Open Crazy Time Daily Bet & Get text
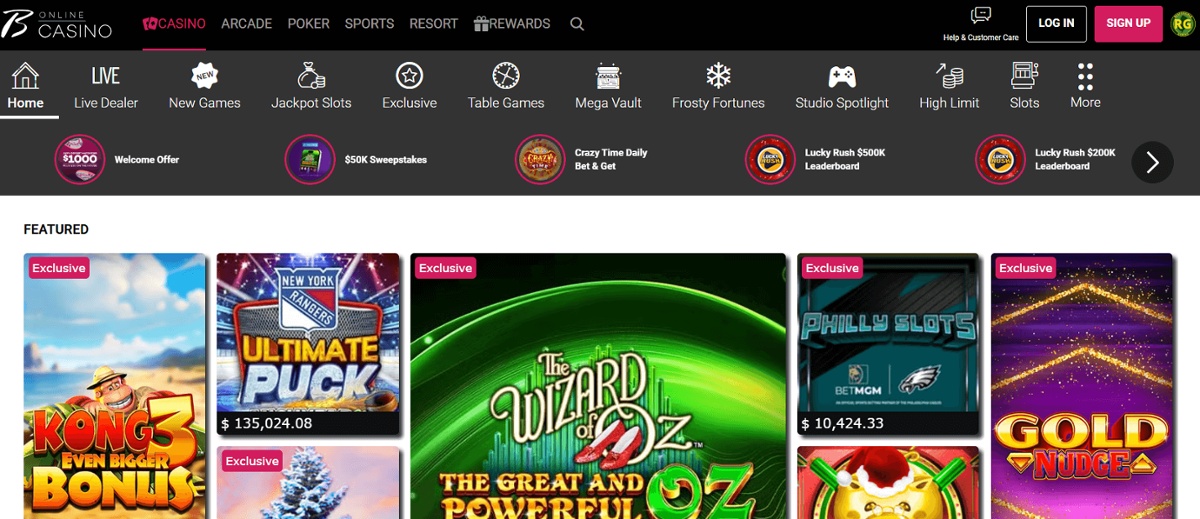1200x519 pixels. click(611, 160)
